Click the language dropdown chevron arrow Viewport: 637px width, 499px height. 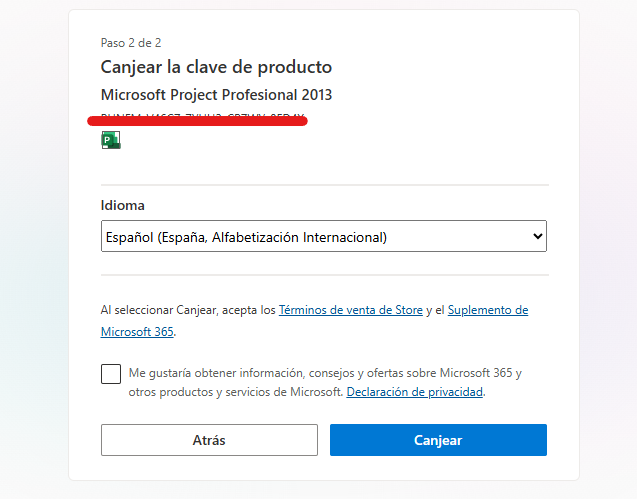537,237
